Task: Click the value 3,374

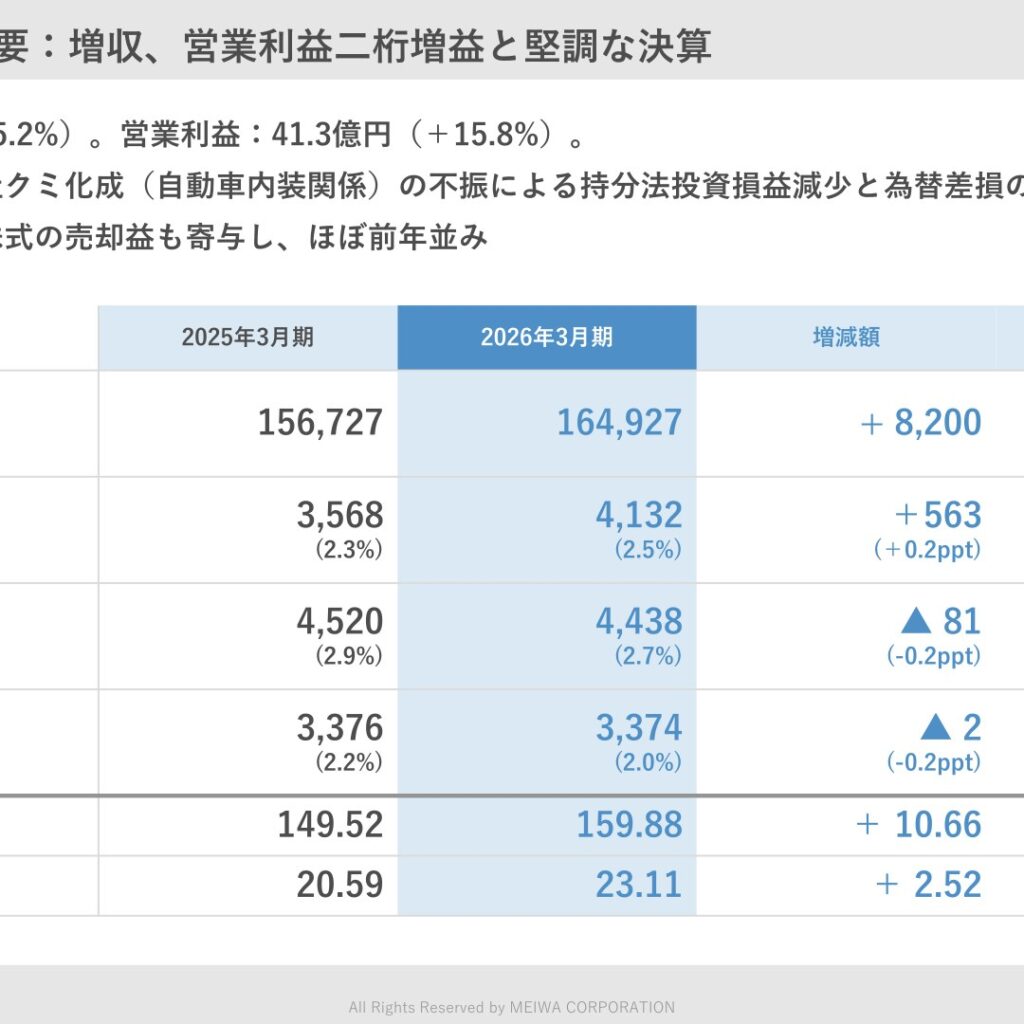Action: [639, 728]
